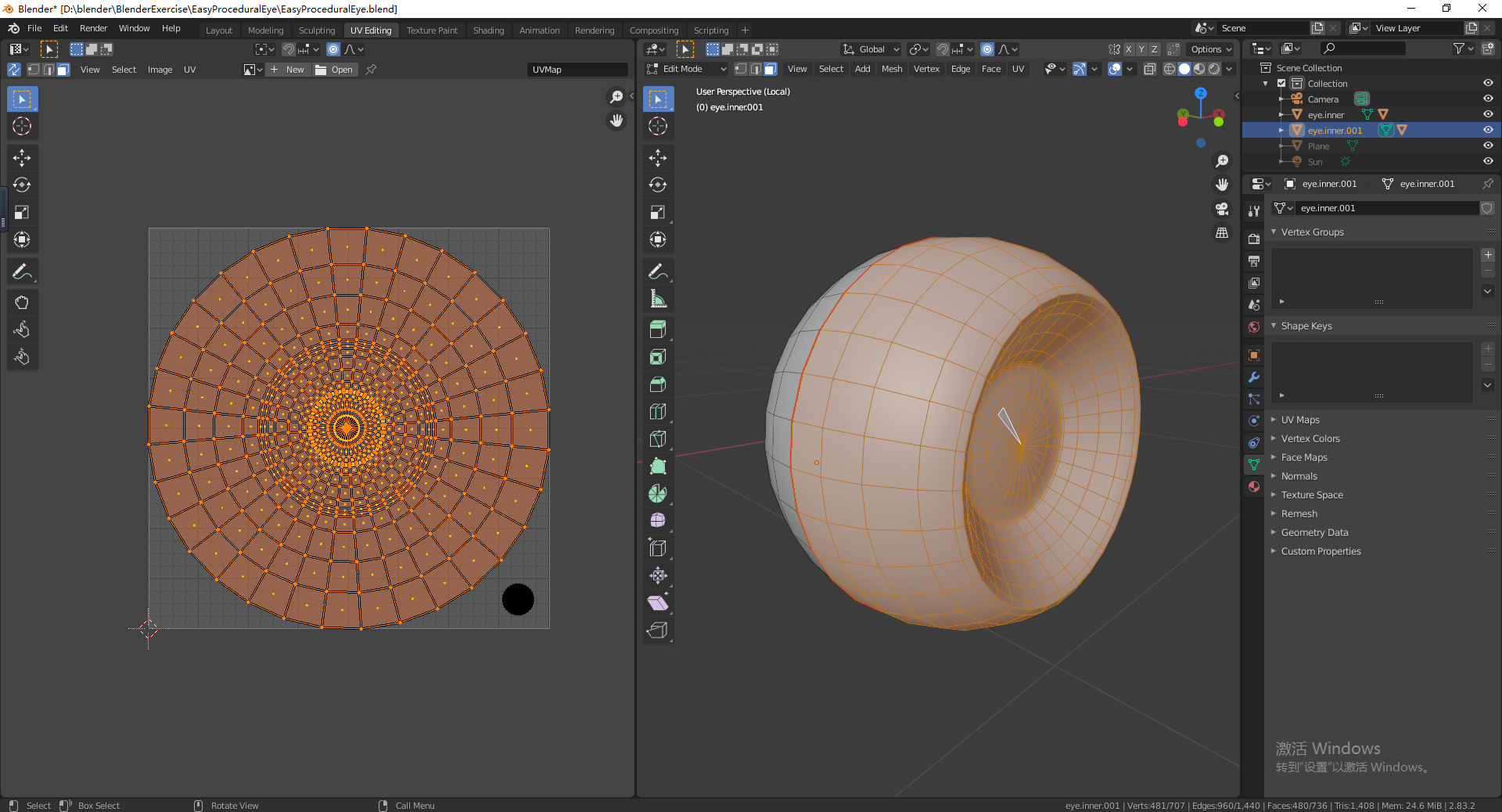The height and width of the screenshot is (812, 1502).
Task: Select the Annotate tool in UV editor
Action: click(22, 271)
